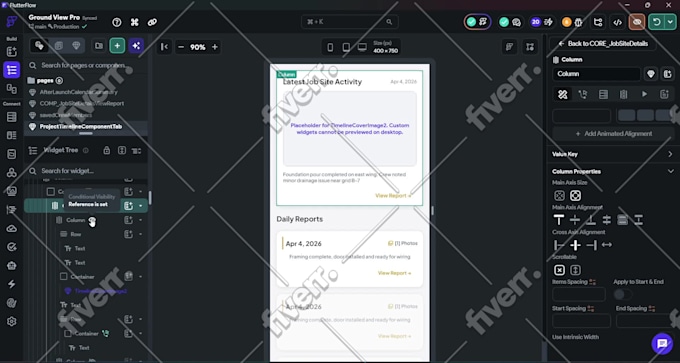This screenshot has height=363, width=680.
Task: Open the AI generate sparkle button
Action: pos(136,46)
